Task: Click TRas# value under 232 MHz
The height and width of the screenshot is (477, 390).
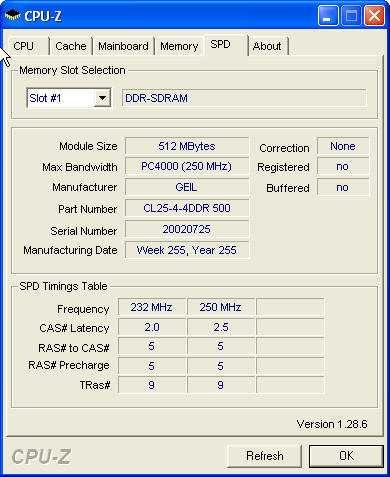Action: coord(152,385)
